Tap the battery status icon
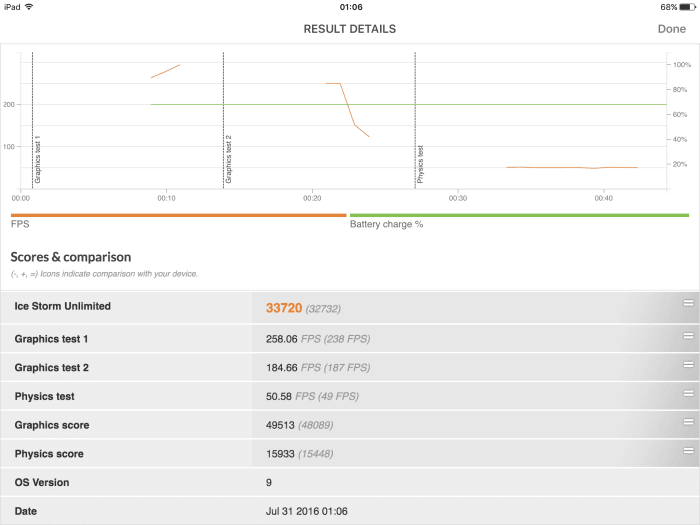Image resolution: width=700 pixels, height=525 pixels. click(688, 7)
